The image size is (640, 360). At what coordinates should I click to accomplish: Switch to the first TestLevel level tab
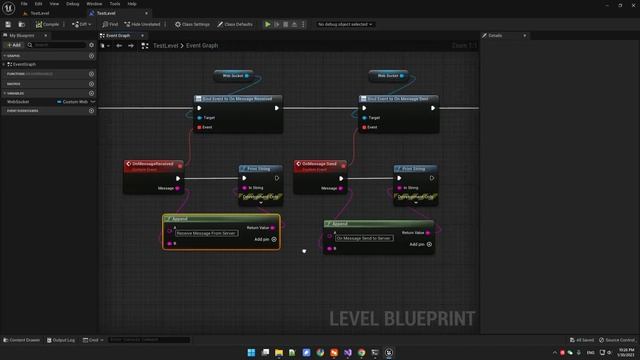40,13
